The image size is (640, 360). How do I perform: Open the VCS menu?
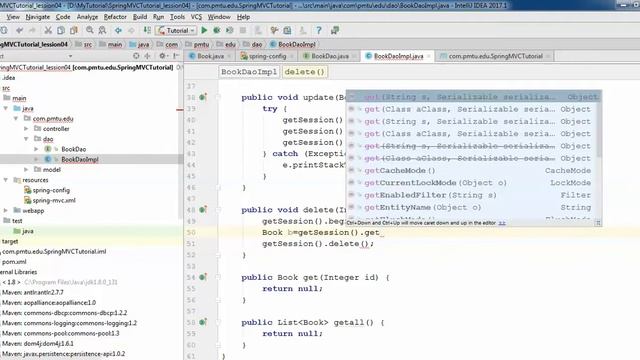point(196,17)
